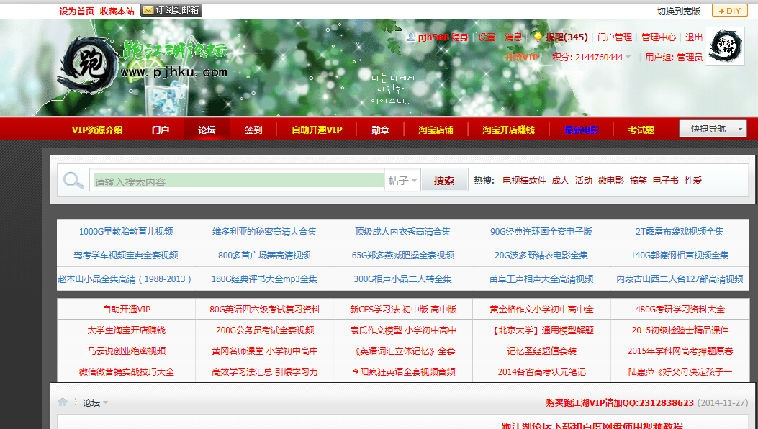Open the 记忆圣经 red link
758x429 pixels.
(x=541, y=351)
